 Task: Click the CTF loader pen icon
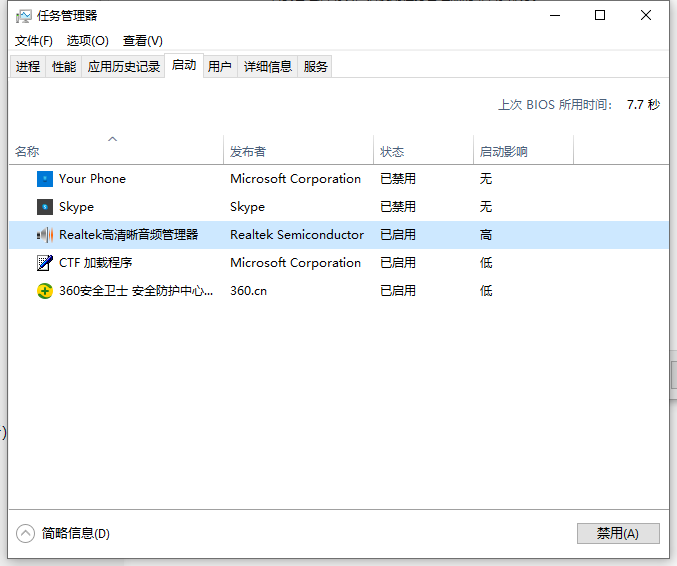coord(45,263)
